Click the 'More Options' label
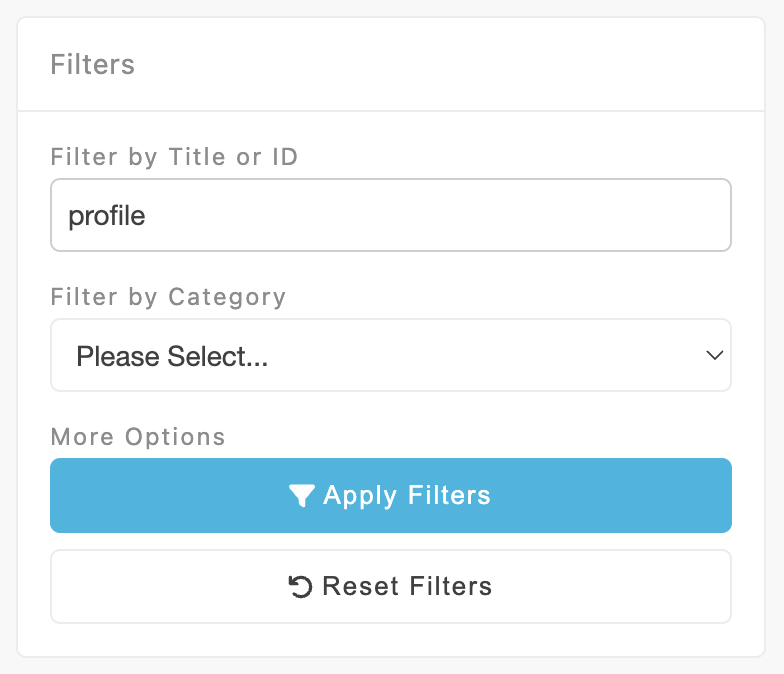The height and width of the screenshot is (674, 784). click(138, 437)
